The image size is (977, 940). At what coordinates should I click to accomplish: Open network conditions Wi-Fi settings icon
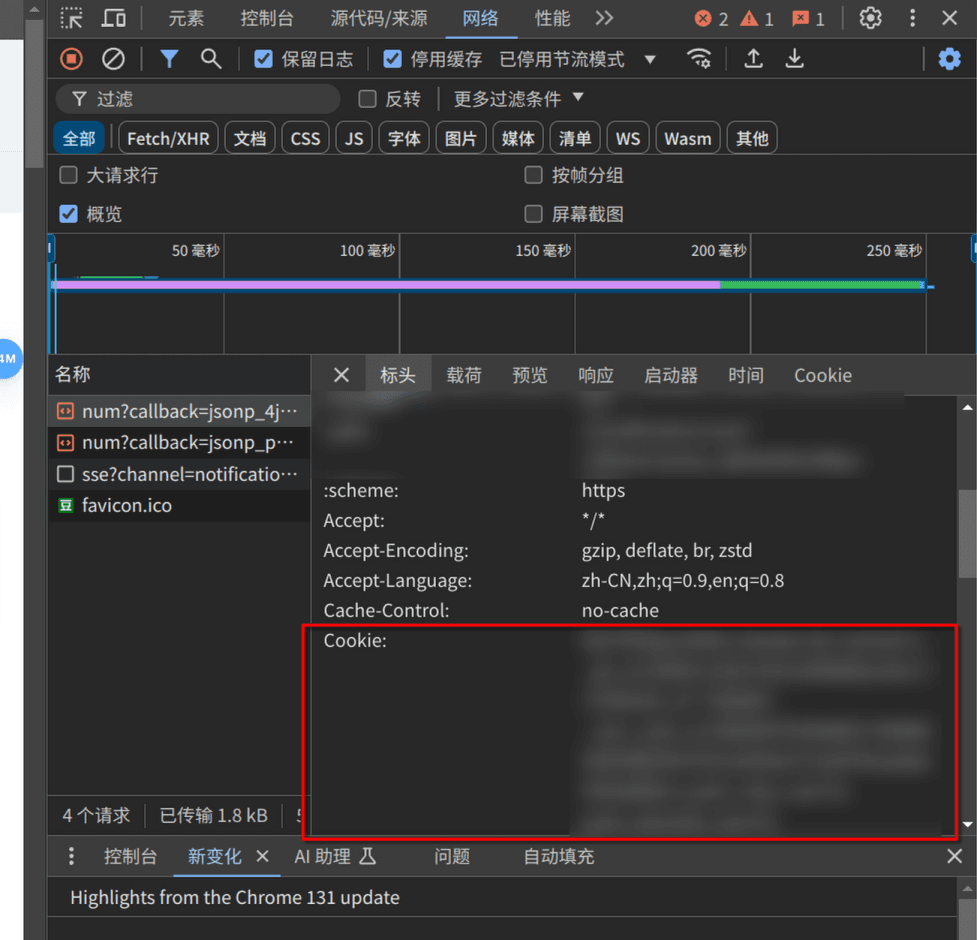(x=699, y=59)
